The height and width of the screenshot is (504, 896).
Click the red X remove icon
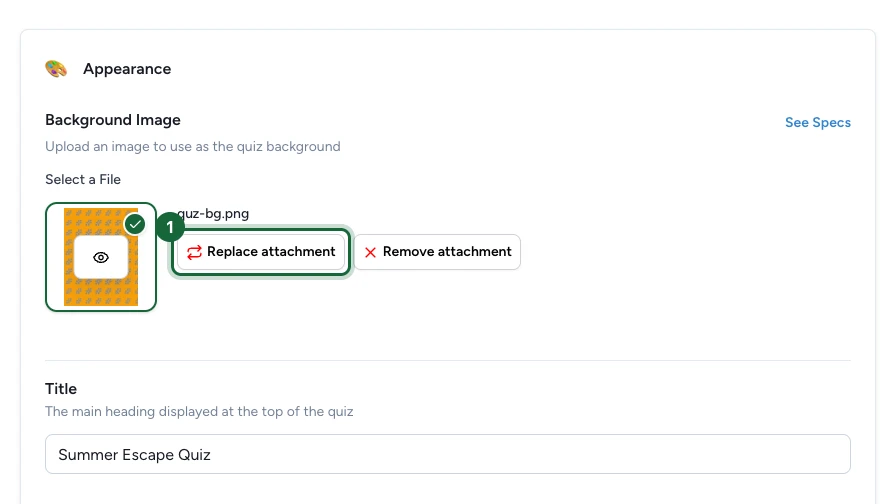tap(370, 252)
